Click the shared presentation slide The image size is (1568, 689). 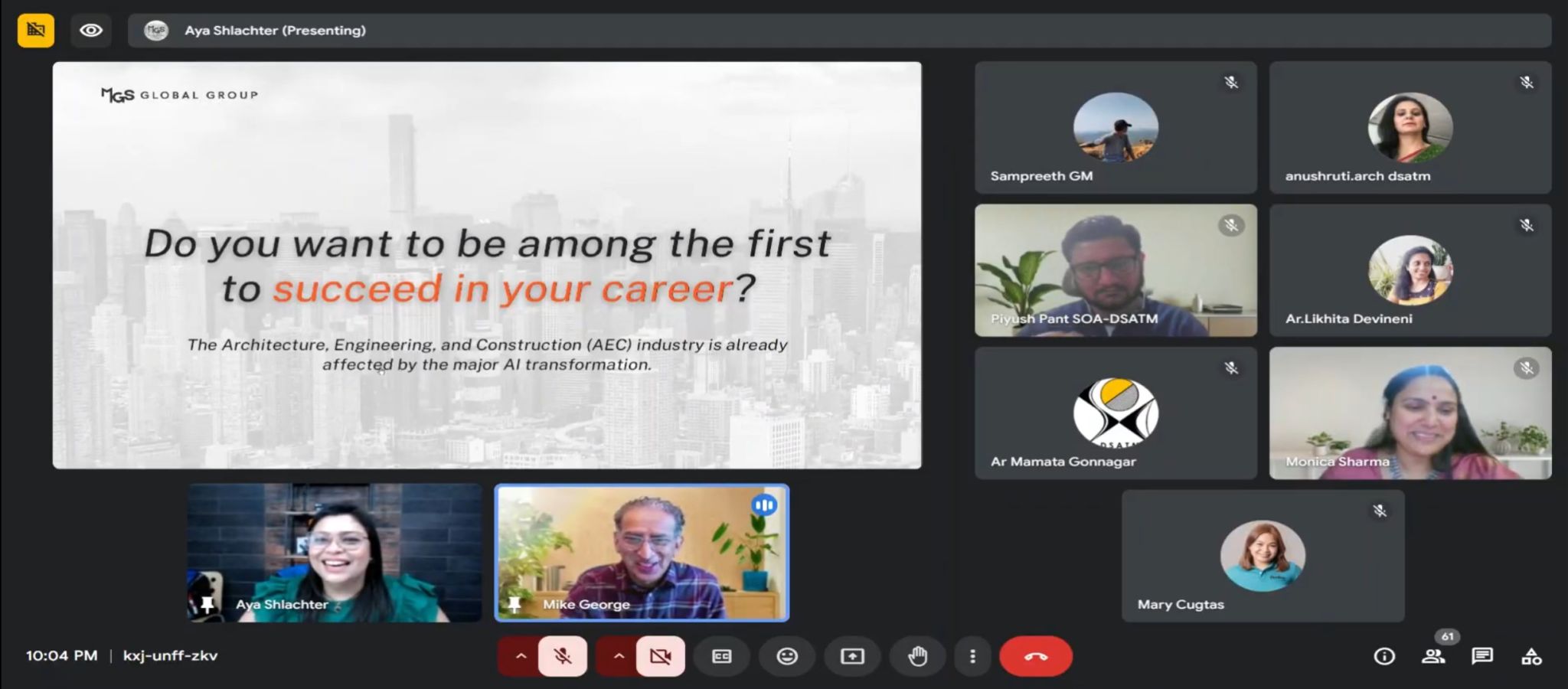(x=487, y=265)
